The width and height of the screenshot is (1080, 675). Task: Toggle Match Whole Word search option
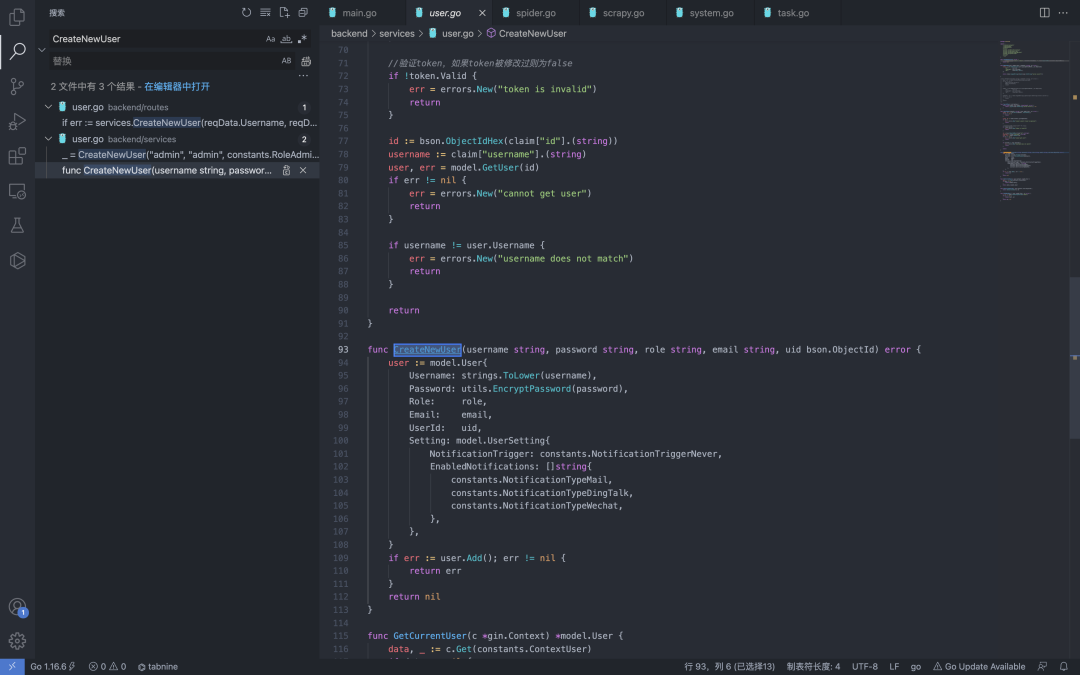(x=286, y=39)
